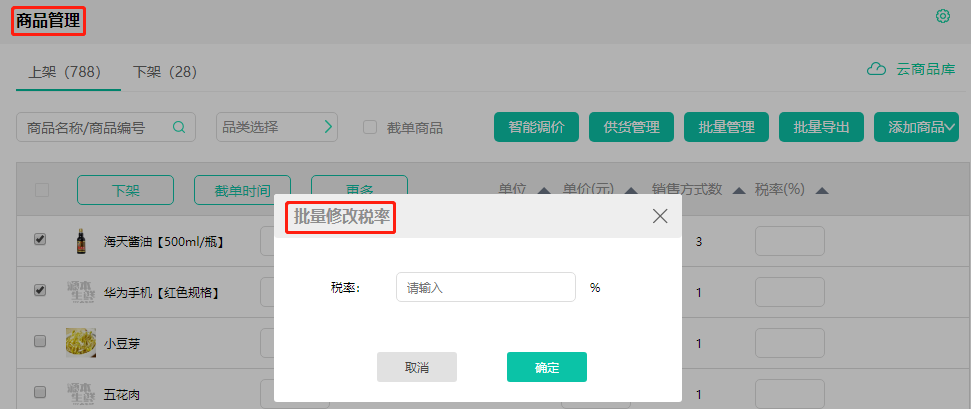The width and height of the screenshot is (971, 409).
Task: Click search magnifier in product name field
Action: pyautogui.click(x=179, y=127)
